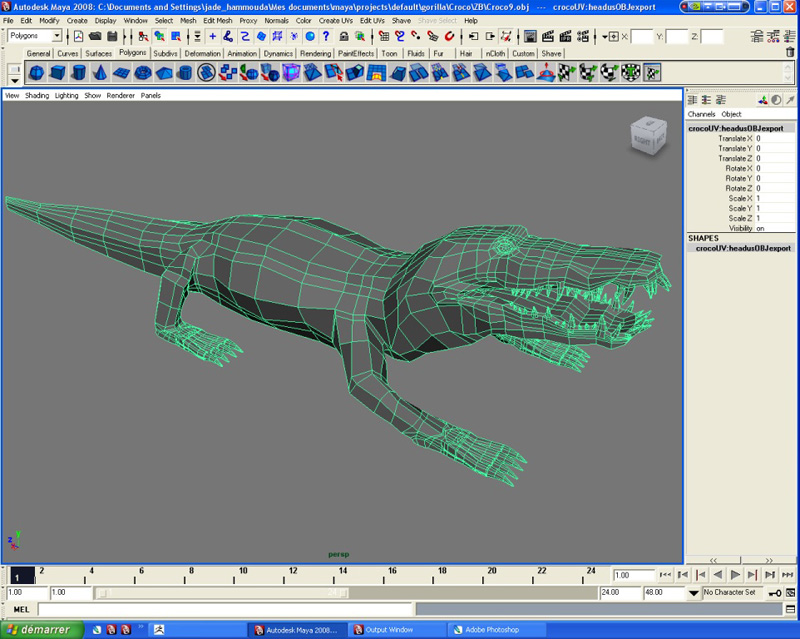
Task: Open UV Texture Editor shelf icon
Action: [652, 73]
